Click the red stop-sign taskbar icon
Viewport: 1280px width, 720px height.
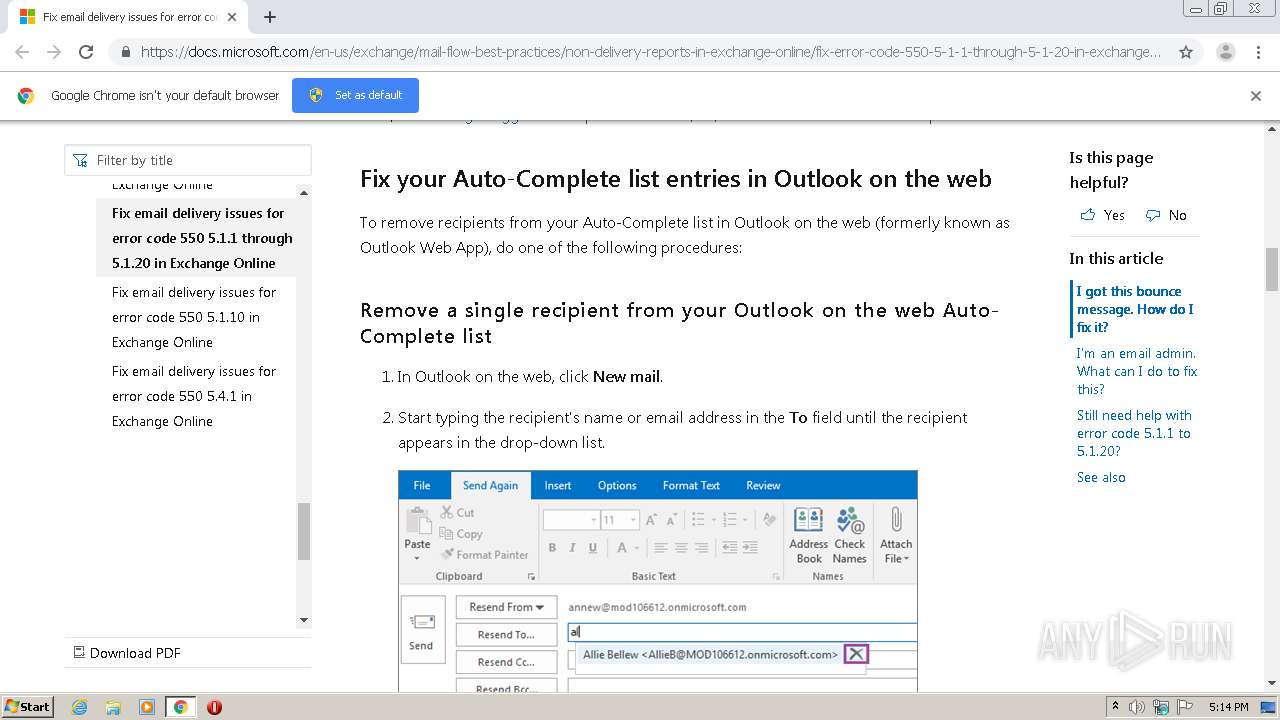click(214, 707)
